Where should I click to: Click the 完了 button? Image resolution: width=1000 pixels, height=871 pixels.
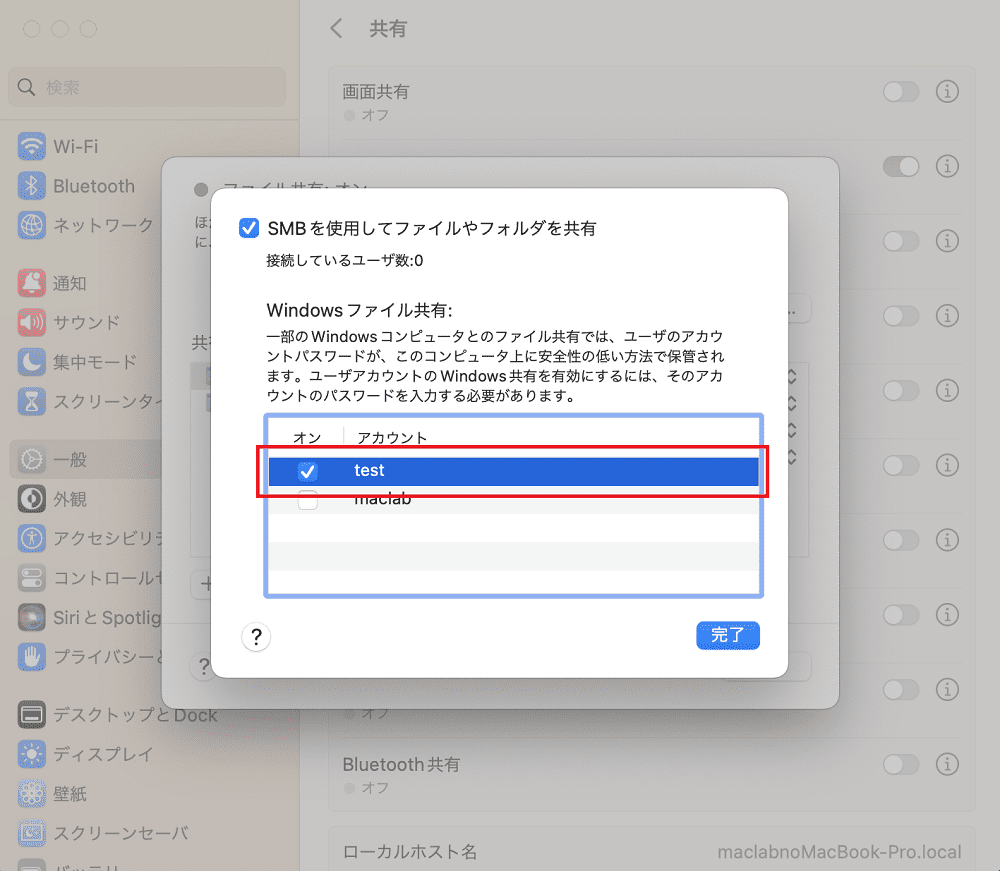click(728, 635)
